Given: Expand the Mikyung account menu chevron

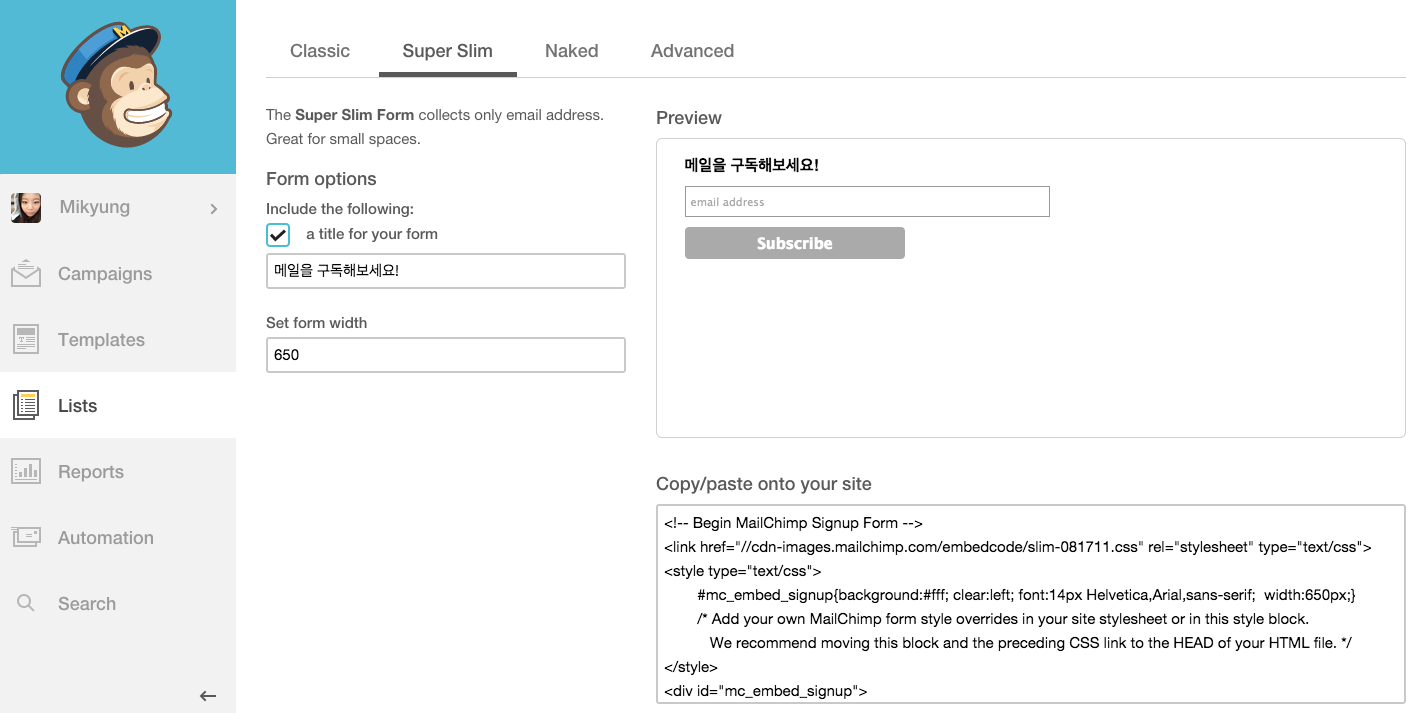Looking at the screenshot, I should point(213,209).
